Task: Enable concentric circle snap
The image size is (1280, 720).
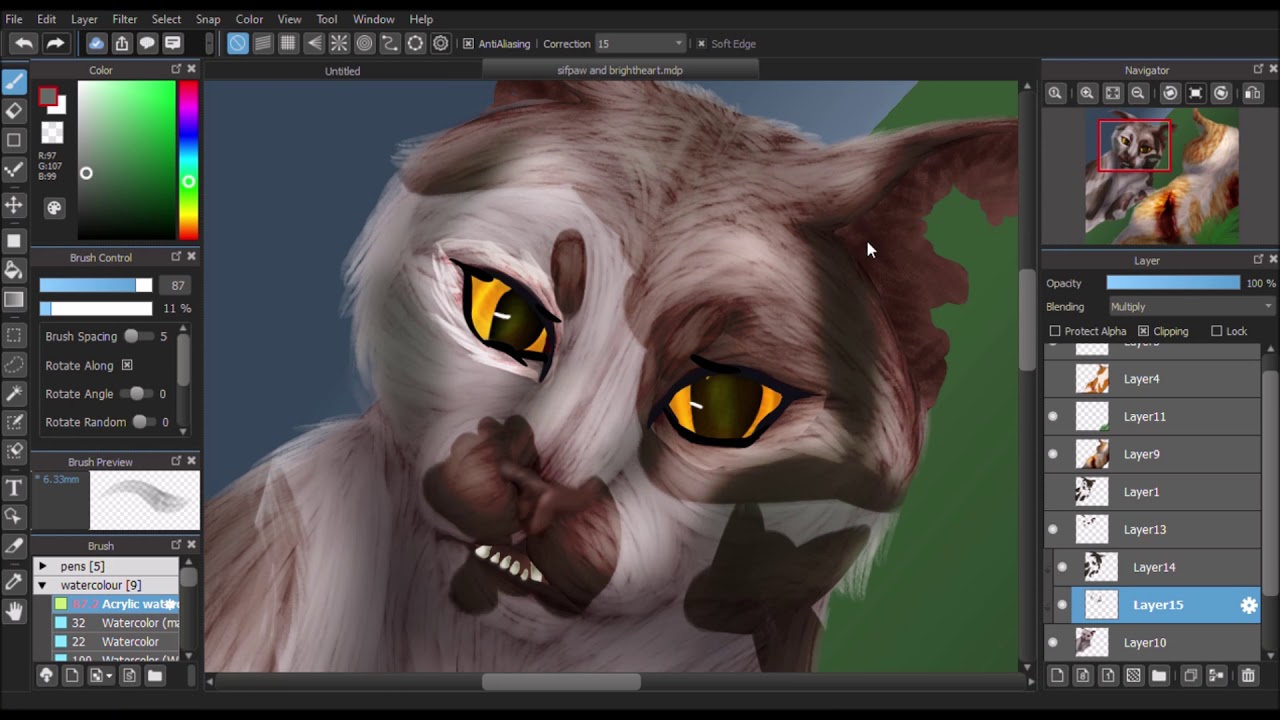Action: click(x=364, y=43)
